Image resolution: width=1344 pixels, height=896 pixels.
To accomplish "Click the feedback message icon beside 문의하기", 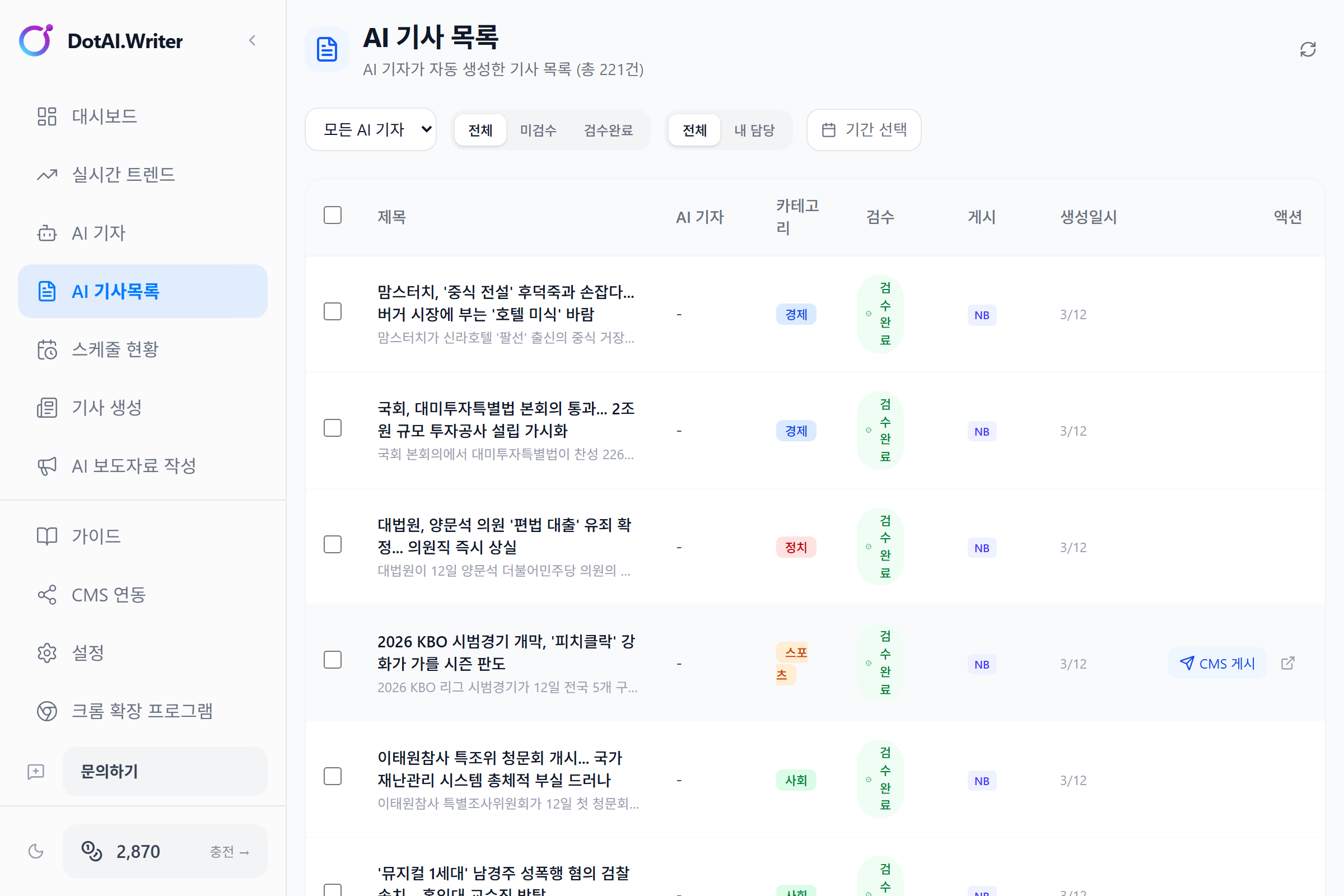I will tap(36, 772).
